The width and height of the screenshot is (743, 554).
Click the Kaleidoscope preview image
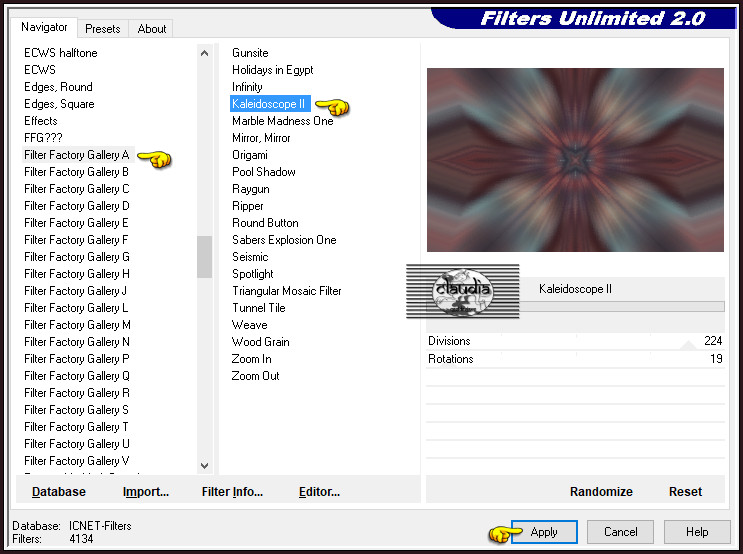coord(575,160)
